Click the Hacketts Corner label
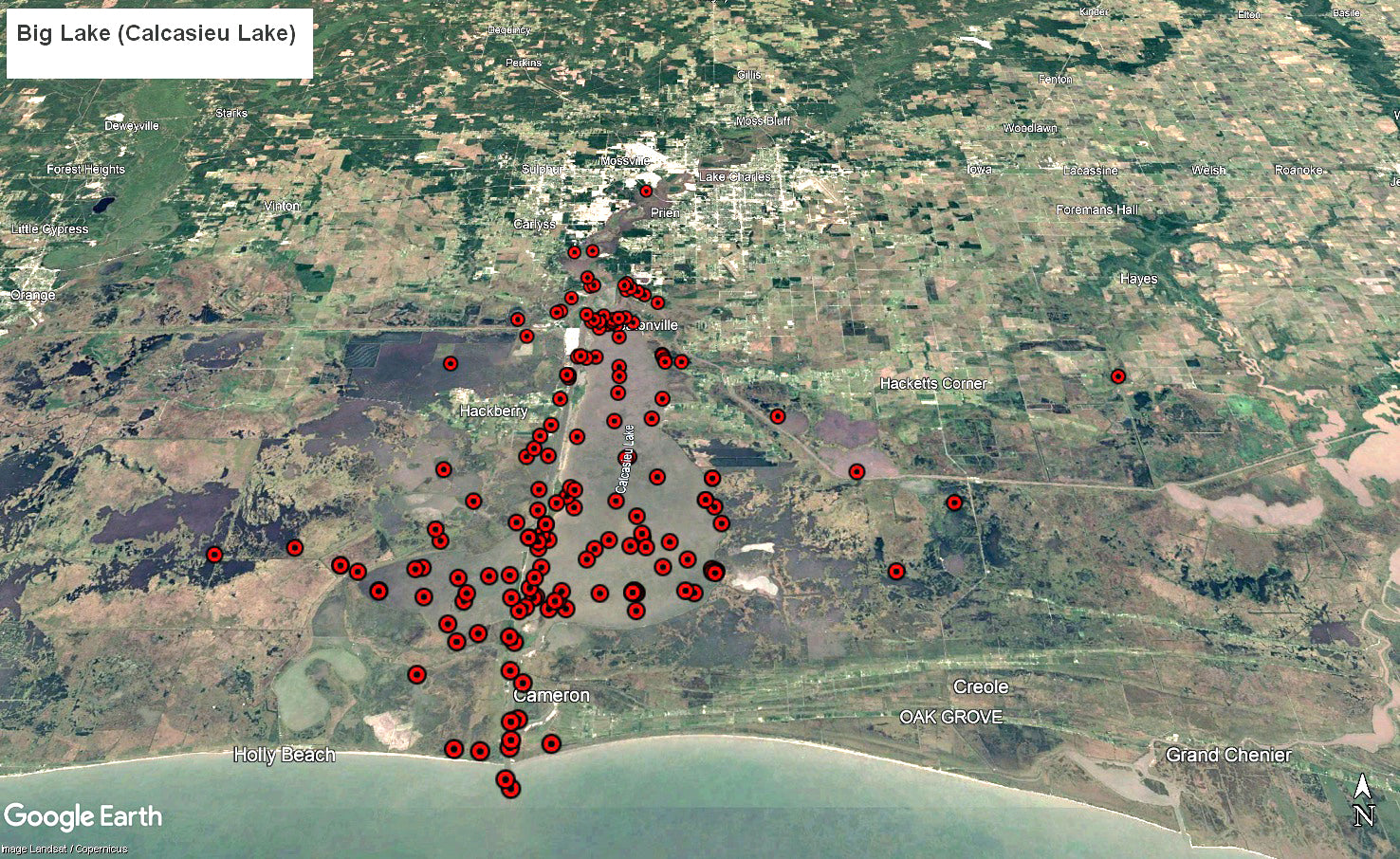Viewport: 1400px width, 859px height. [x=933, y=383]
